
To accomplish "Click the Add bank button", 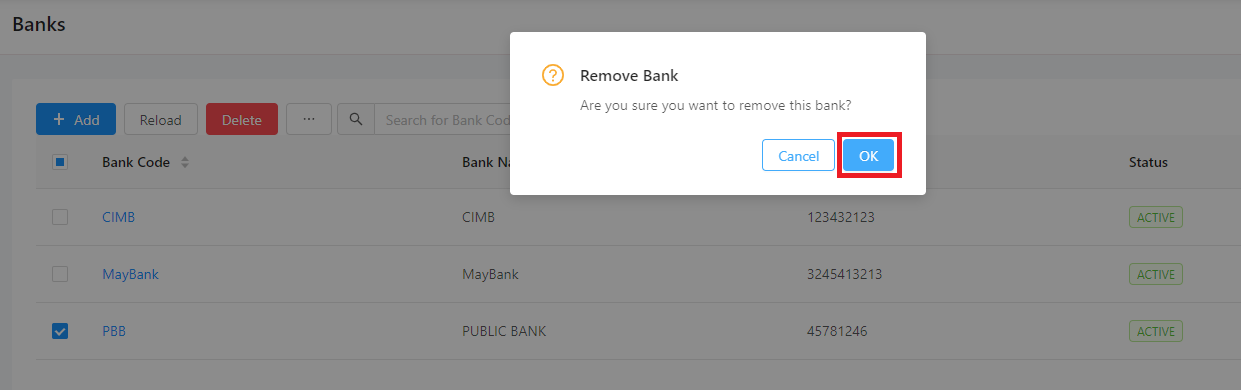I will point(76,119).
